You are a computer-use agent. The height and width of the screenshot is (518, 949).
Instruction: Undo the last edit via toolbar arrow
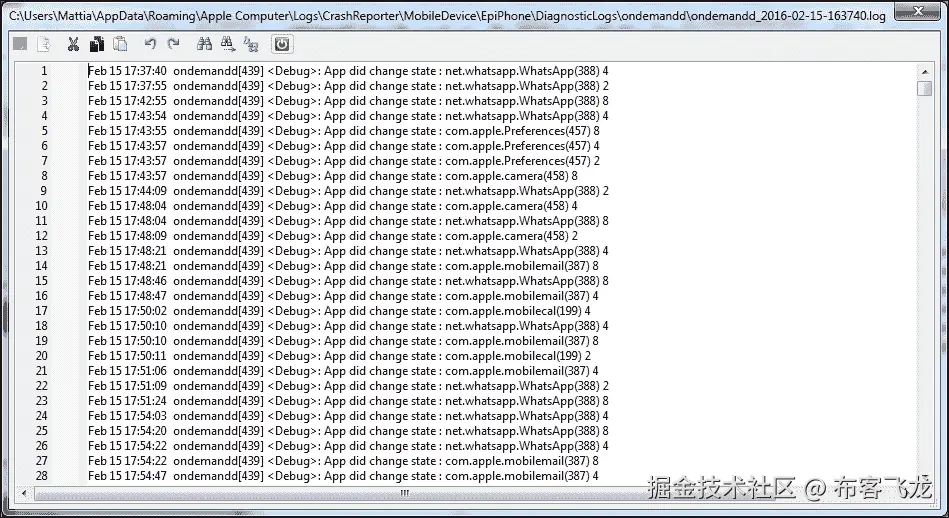[150, 44]
